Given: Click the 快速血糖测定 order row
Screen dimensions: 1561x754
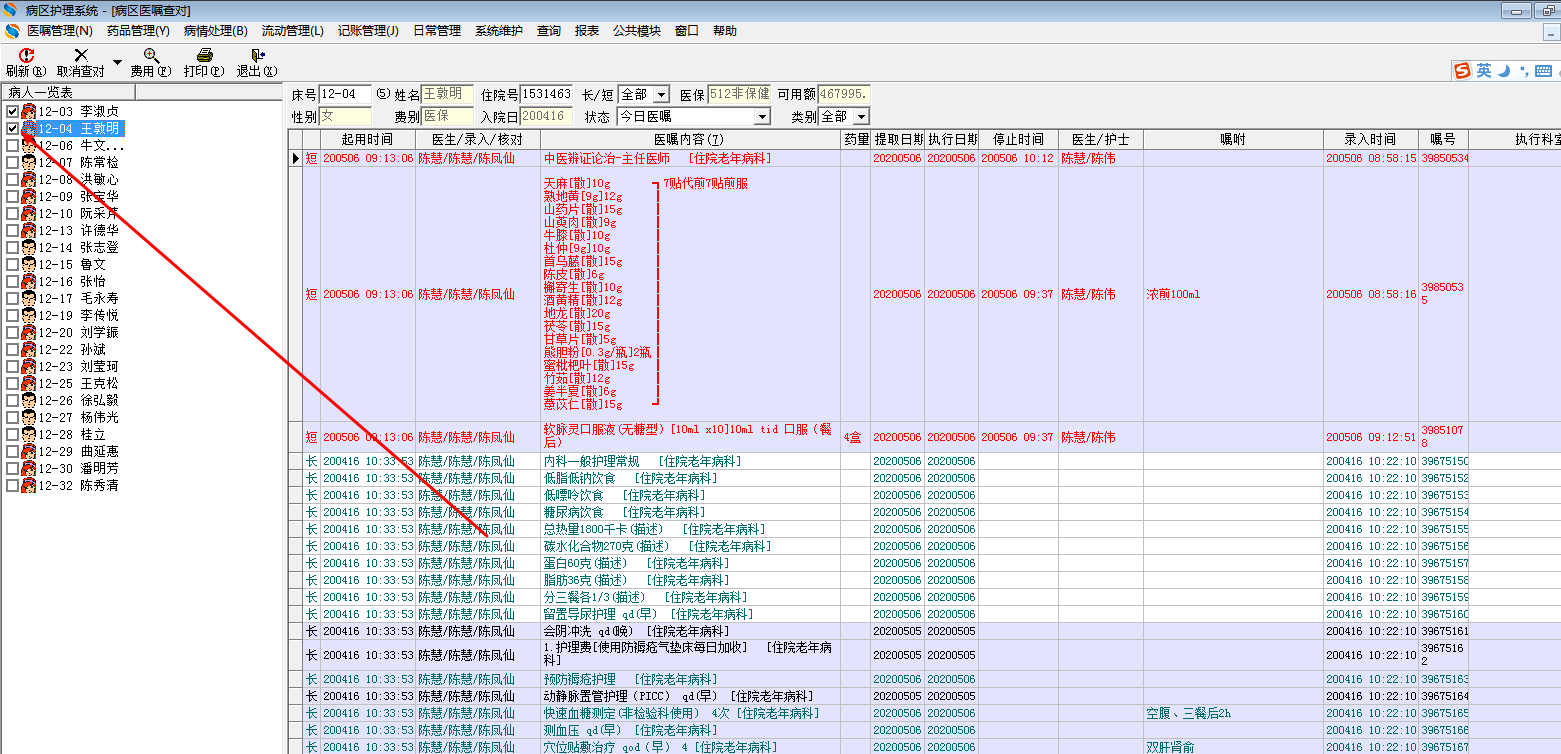Looking at the screenshot, I should (x=924, y=713).
